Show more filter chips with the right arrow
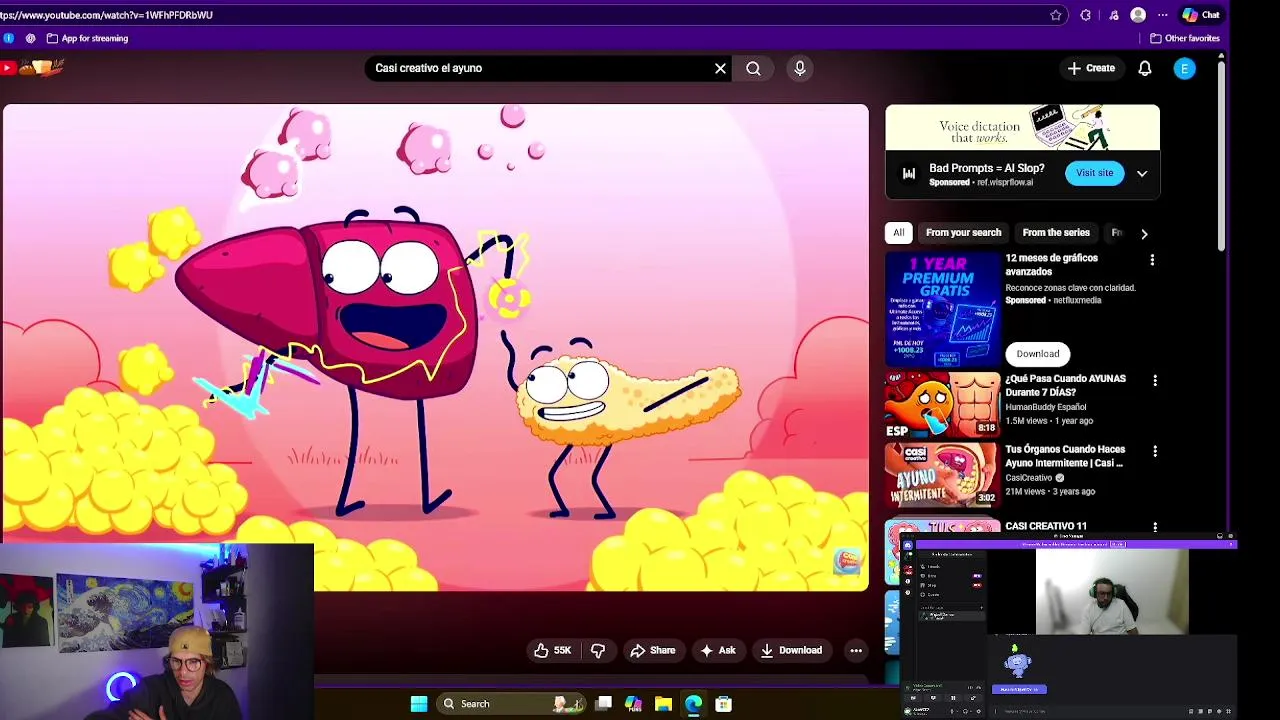This screenshot has width=1280, height=720. point(1144,233)
